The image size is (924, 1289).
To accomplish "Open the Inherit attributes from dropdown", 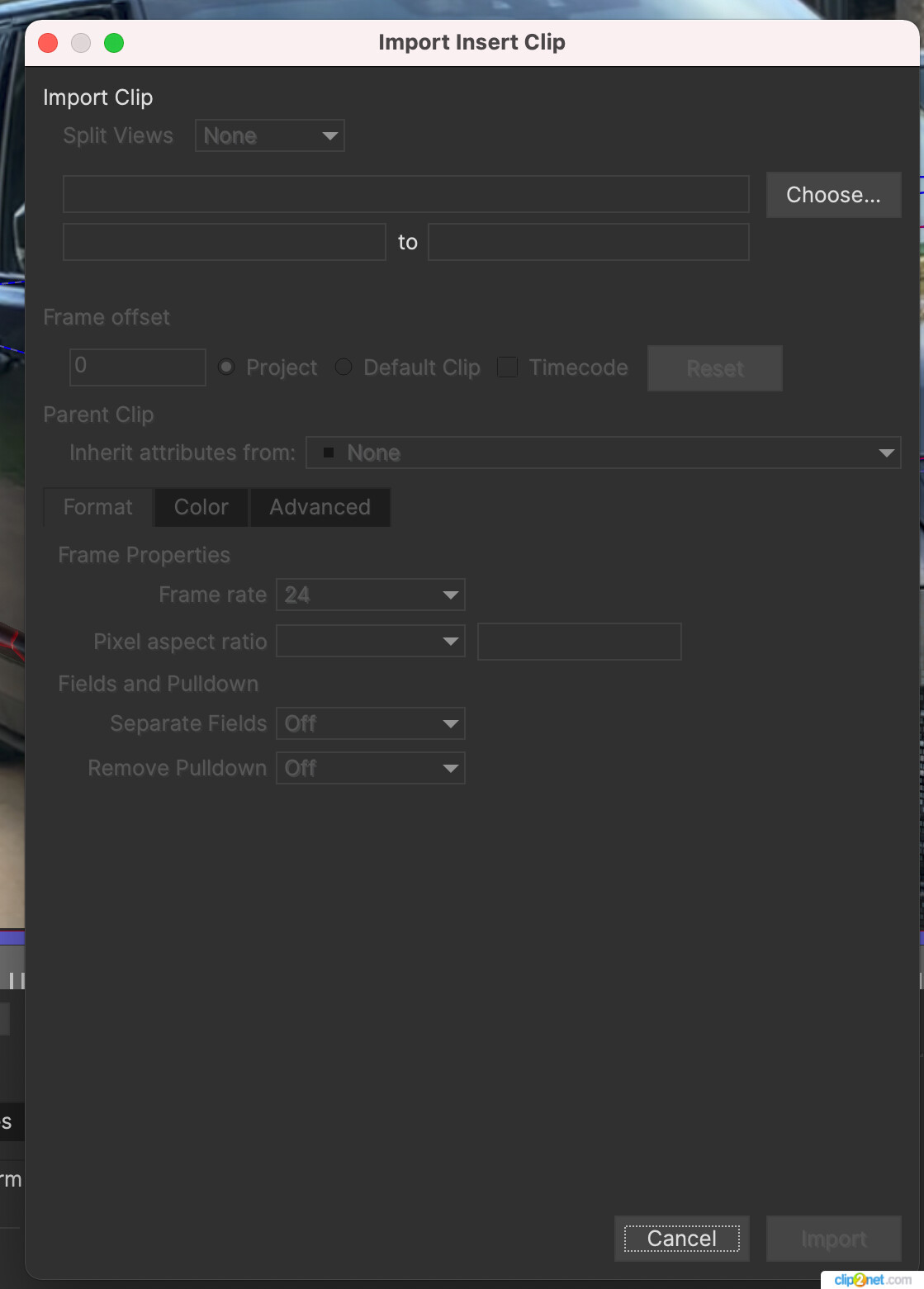I will point(604,453).
